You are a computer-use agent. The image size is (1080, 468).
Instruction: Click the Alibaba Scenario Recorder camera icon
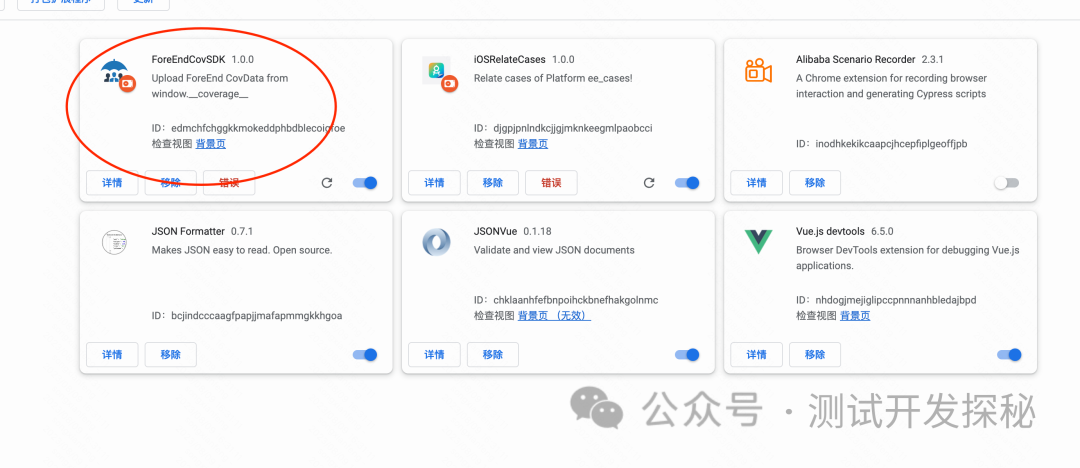point(758,70)
